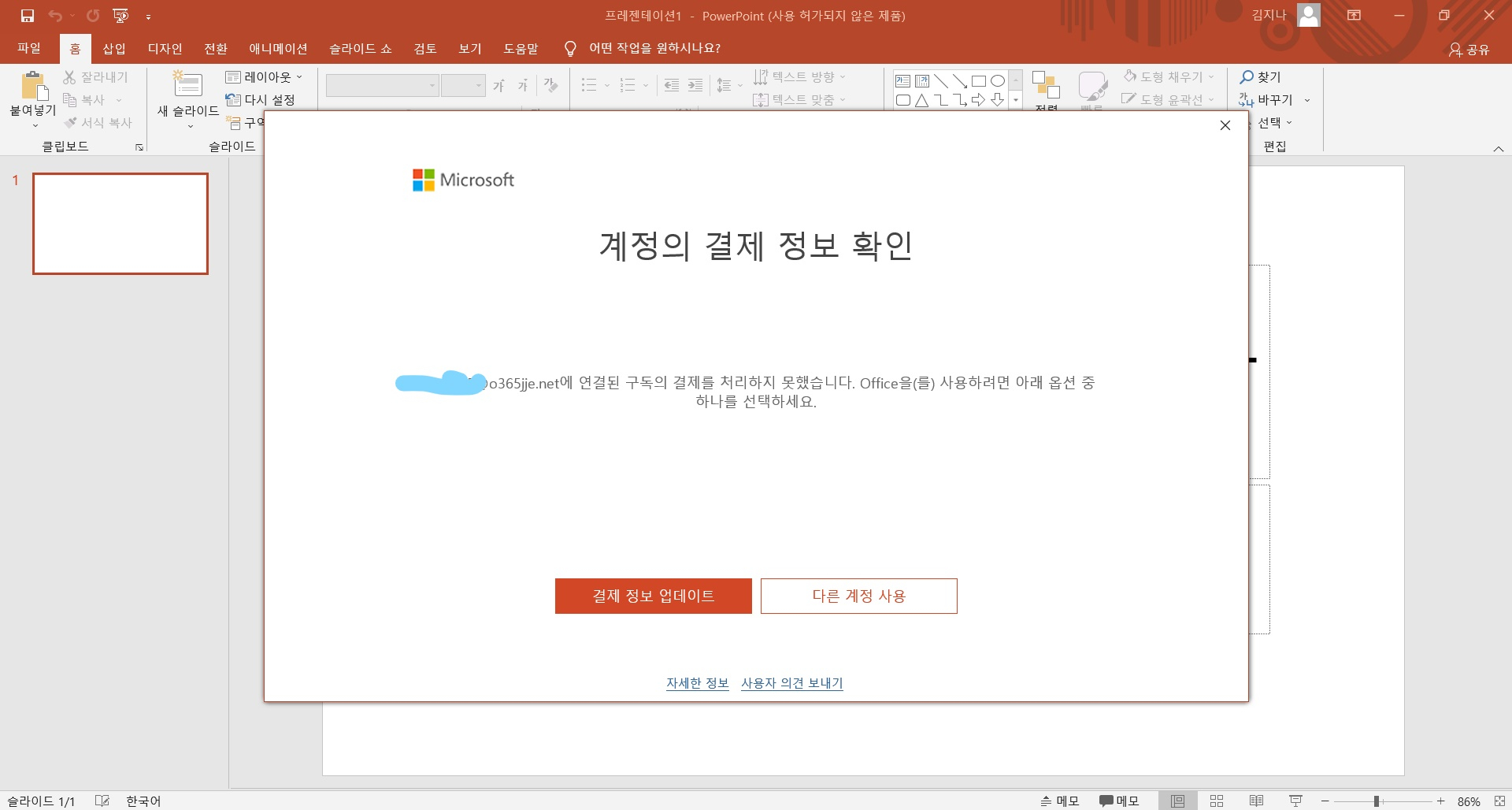Click the increase font size icon

tap(498, 86)
